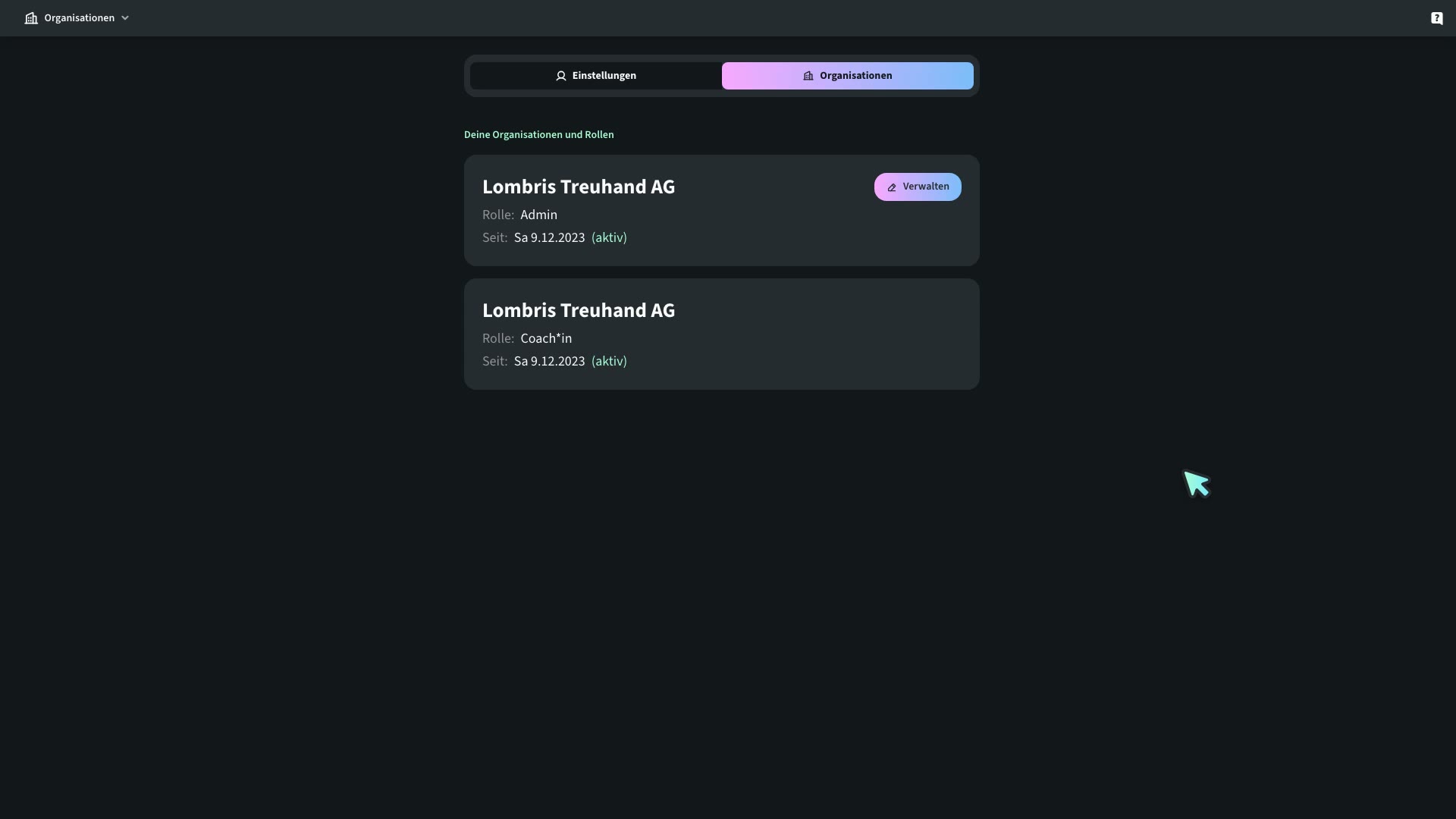This screenshot has height=819, width=1456.
Task: Click the aktiv status on Admin card
Action: (609, 238)
